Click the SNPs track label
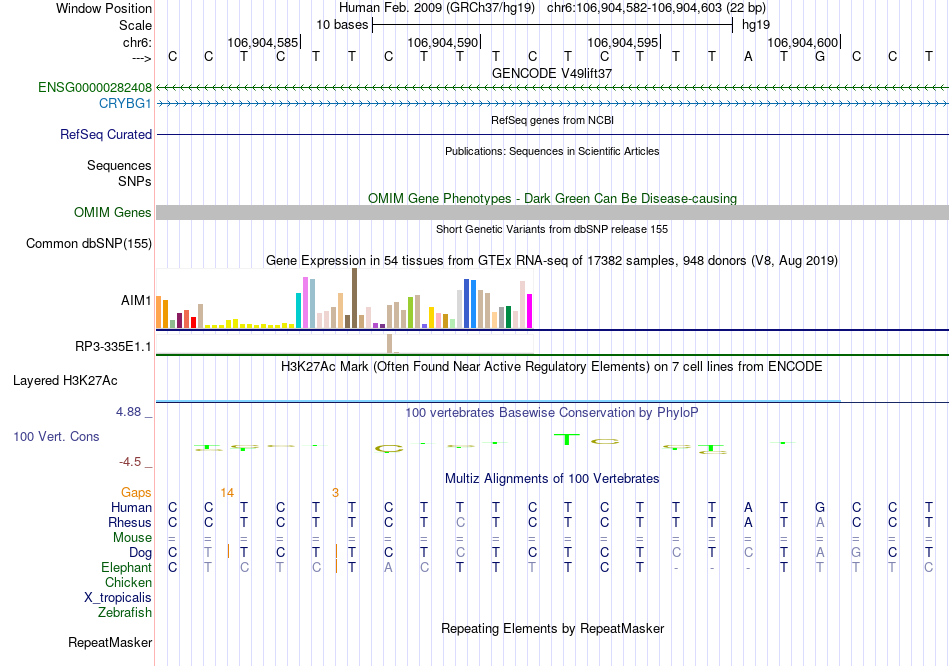This screenshot has width=950, height=666. 135,181
